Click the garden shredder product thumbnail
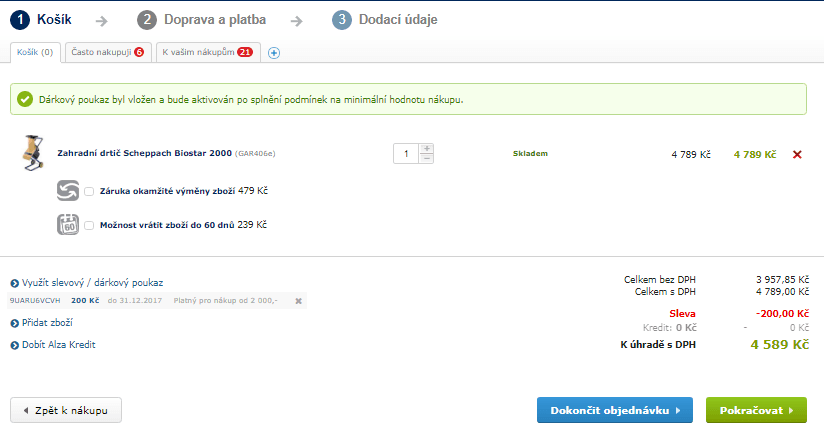 (33, 152)
